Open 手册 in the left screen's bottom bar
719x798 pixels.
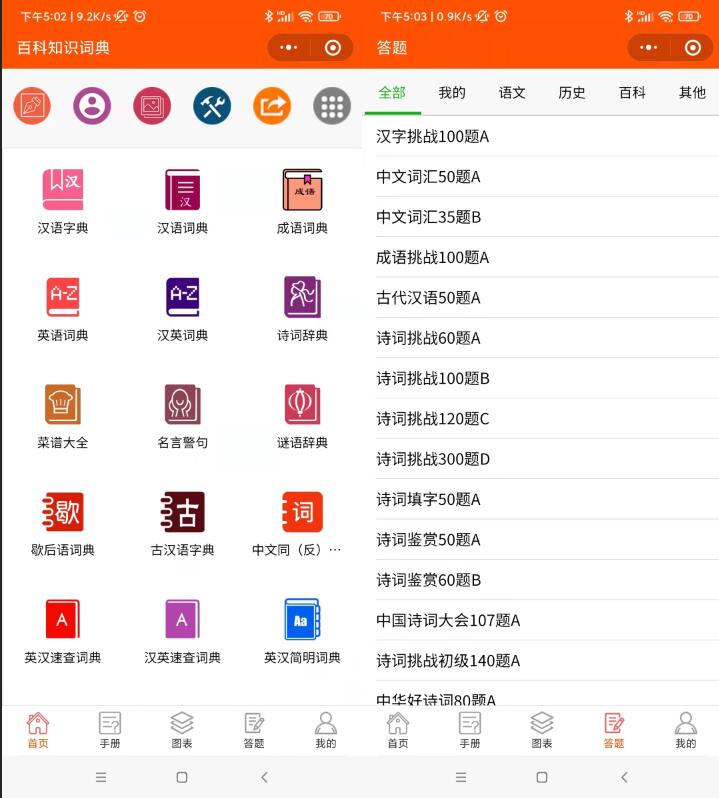point(110,730)
